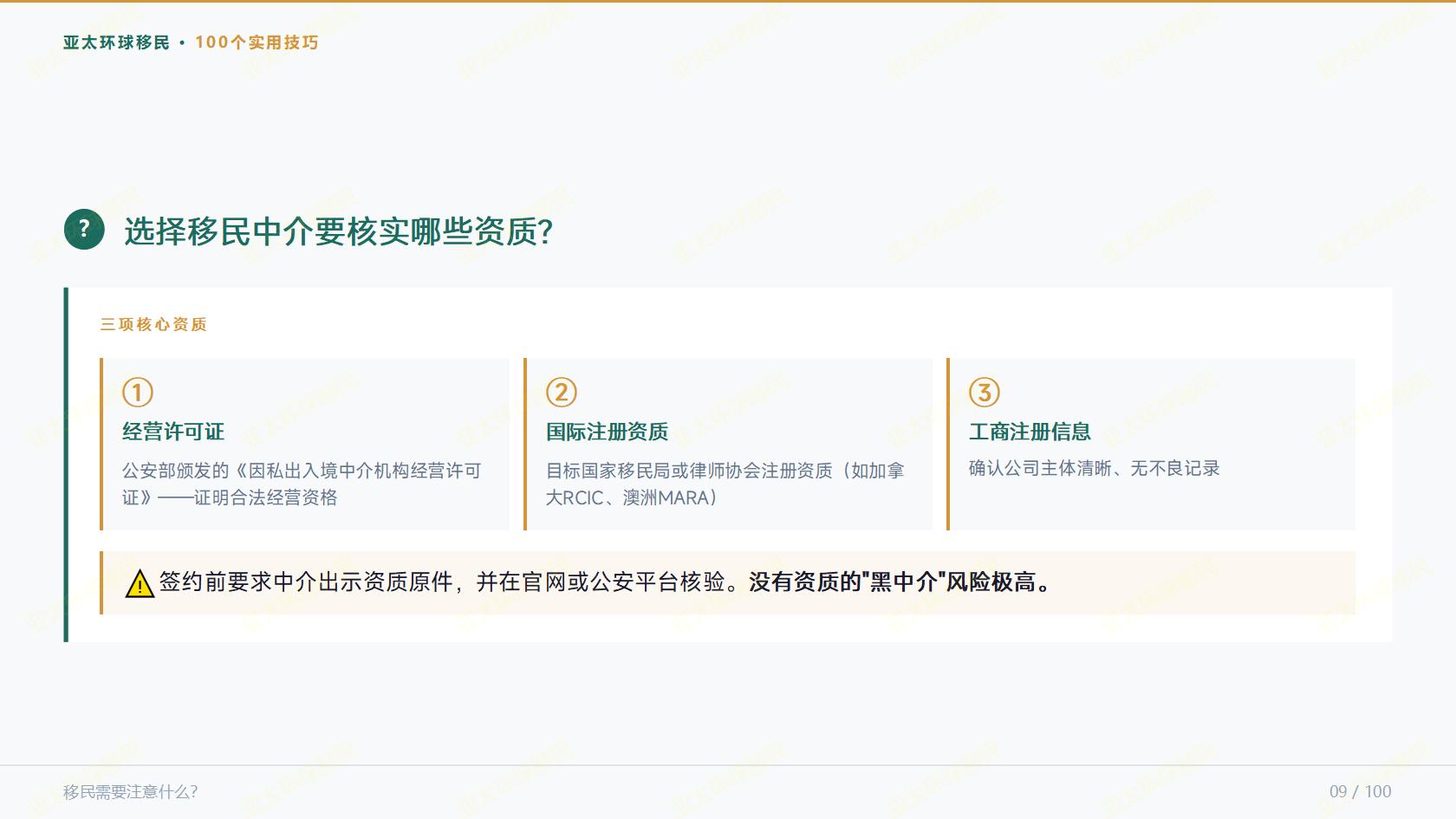Click the card heading 国际注册资质
1456x819 pixels.
coord(608,432)
